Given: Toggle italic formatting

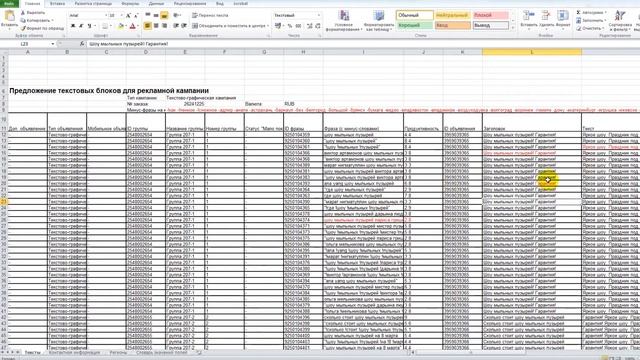Looking at the screenshot, I should click(x=81, y=26).
